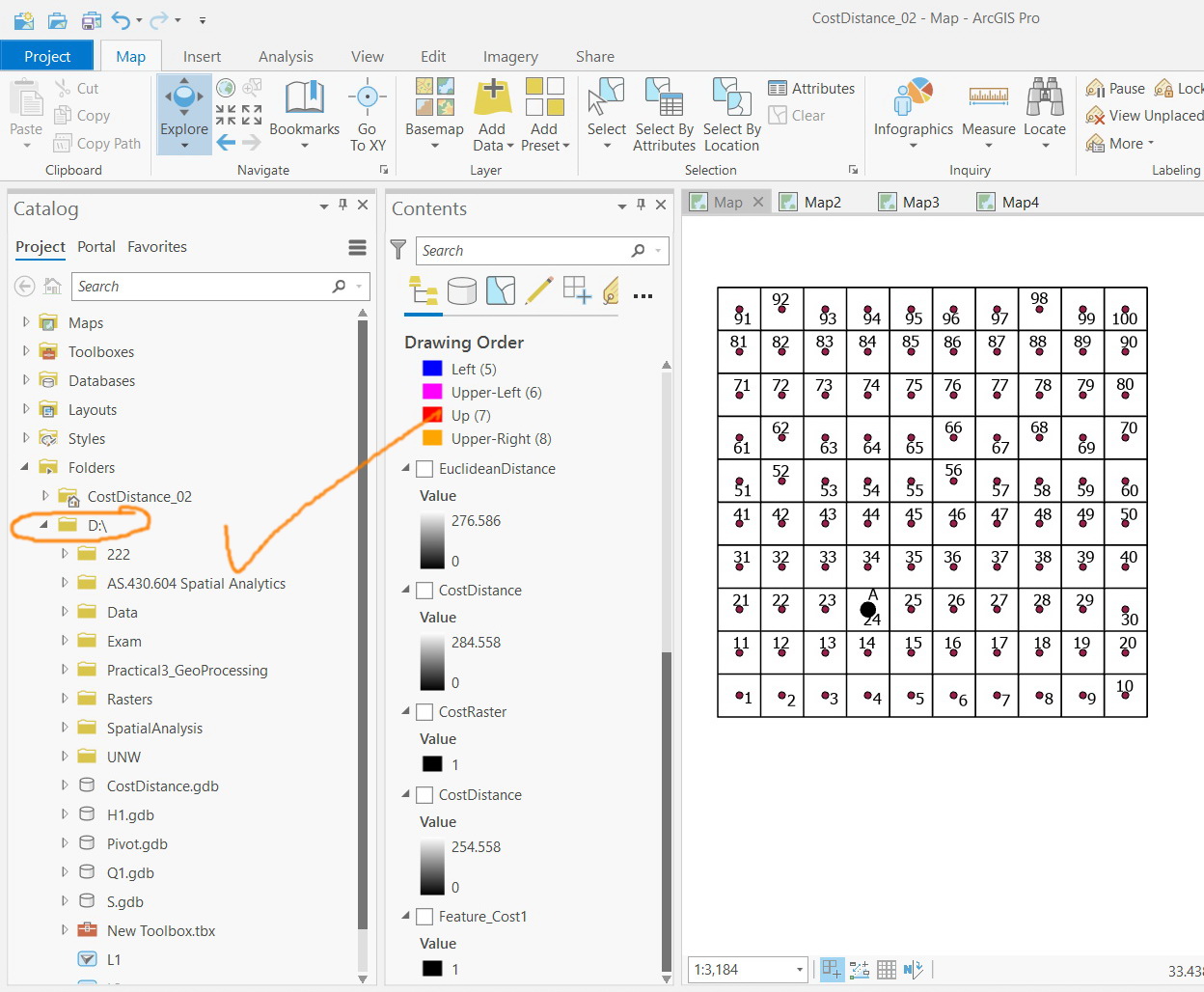Open the Bookmarks menu icon
Viewport: 1204px width, 992px height.
coord(304,98)
